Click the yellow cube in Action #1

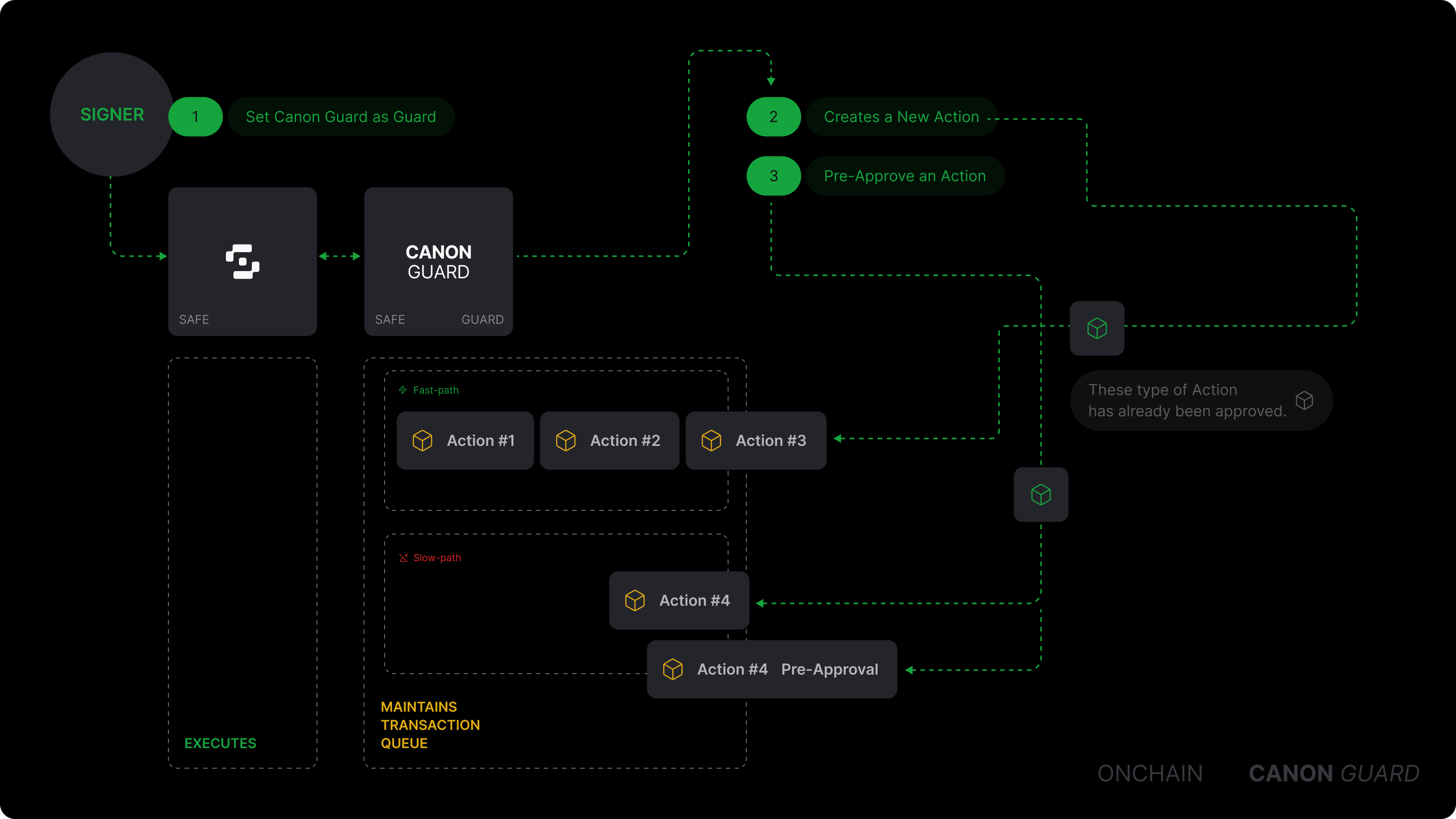click(x=422, y=440)
